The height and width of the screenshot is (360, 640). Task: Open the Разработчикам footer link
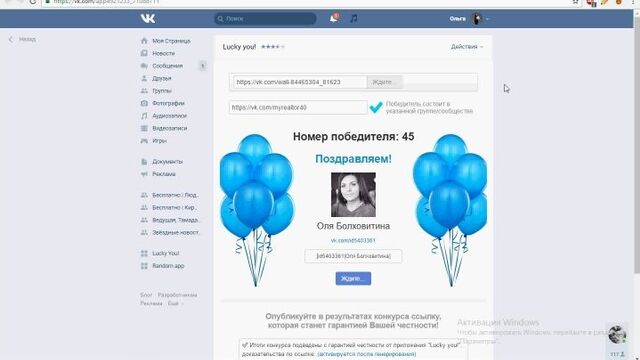click(x=177, y=295)
